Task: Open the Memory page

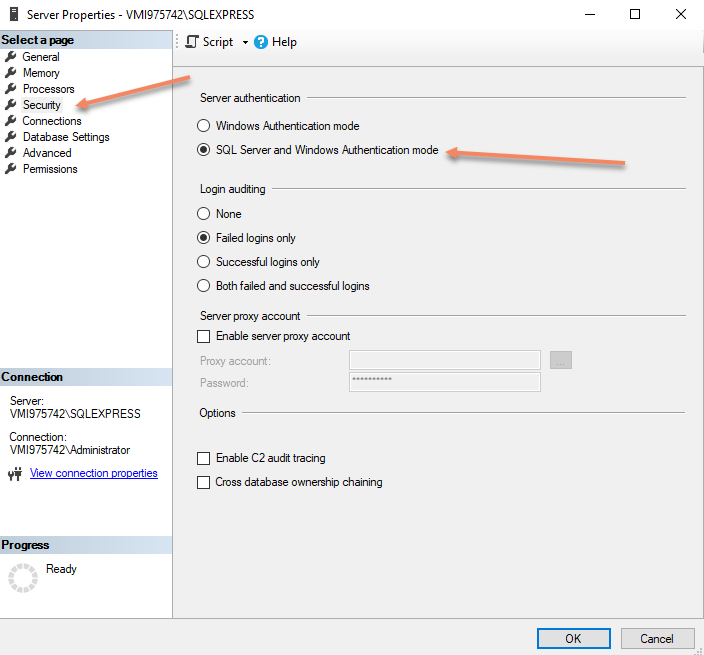Action: tap(41, 73)
